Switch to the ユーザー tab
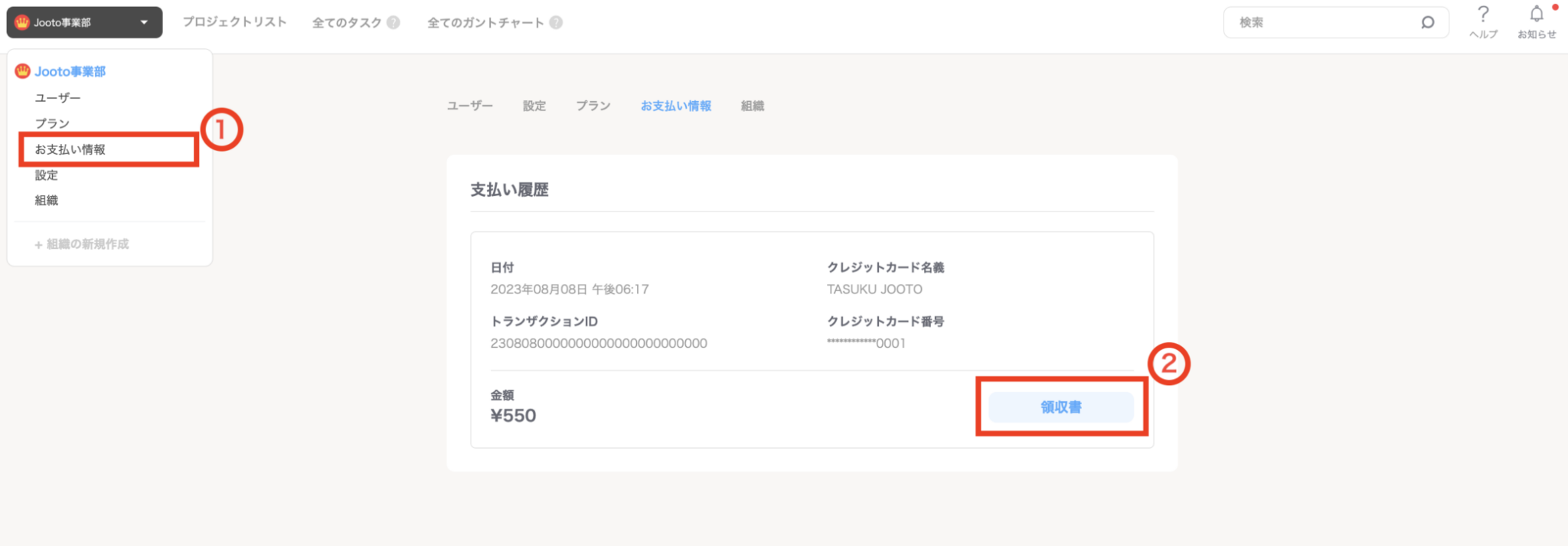1568x546 pixels. [470, 106]
